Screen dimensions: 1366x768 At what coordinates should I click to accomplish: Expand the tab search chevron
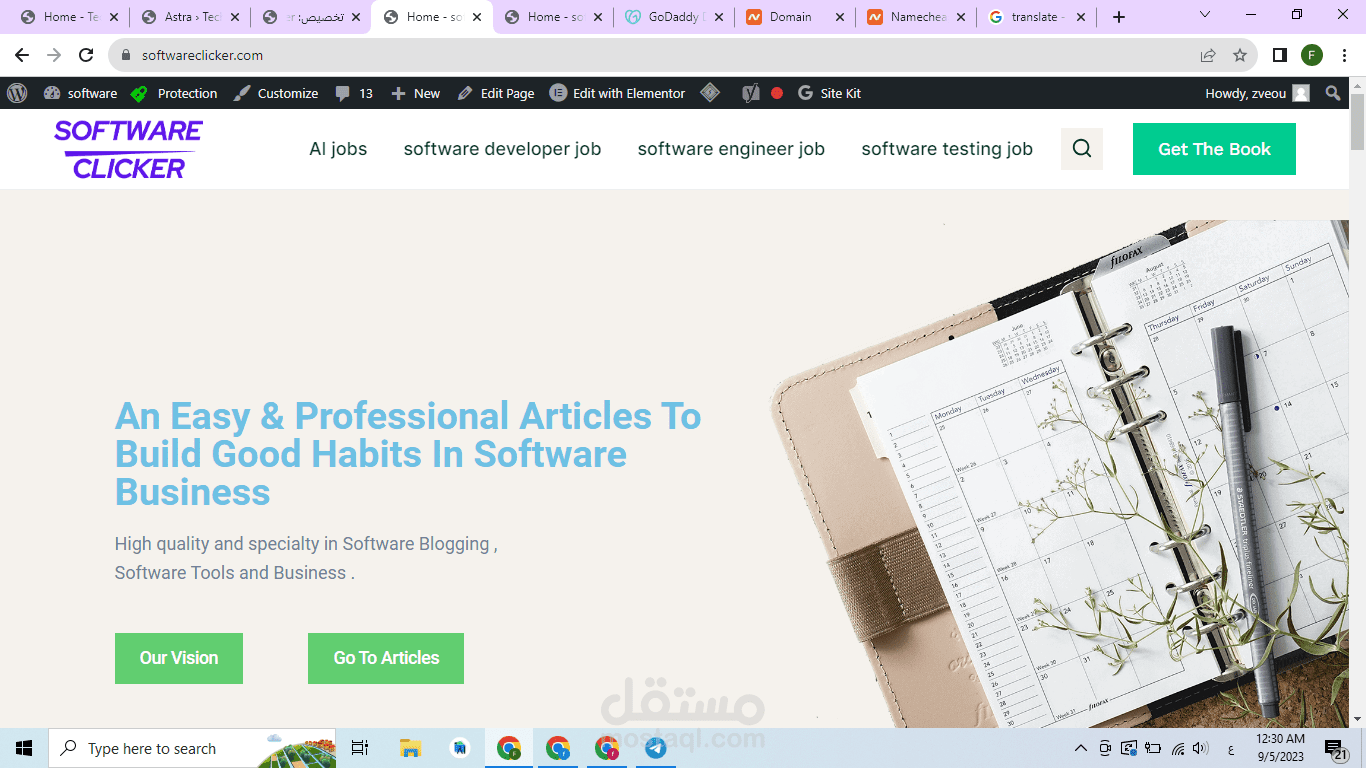(1205, 15)
